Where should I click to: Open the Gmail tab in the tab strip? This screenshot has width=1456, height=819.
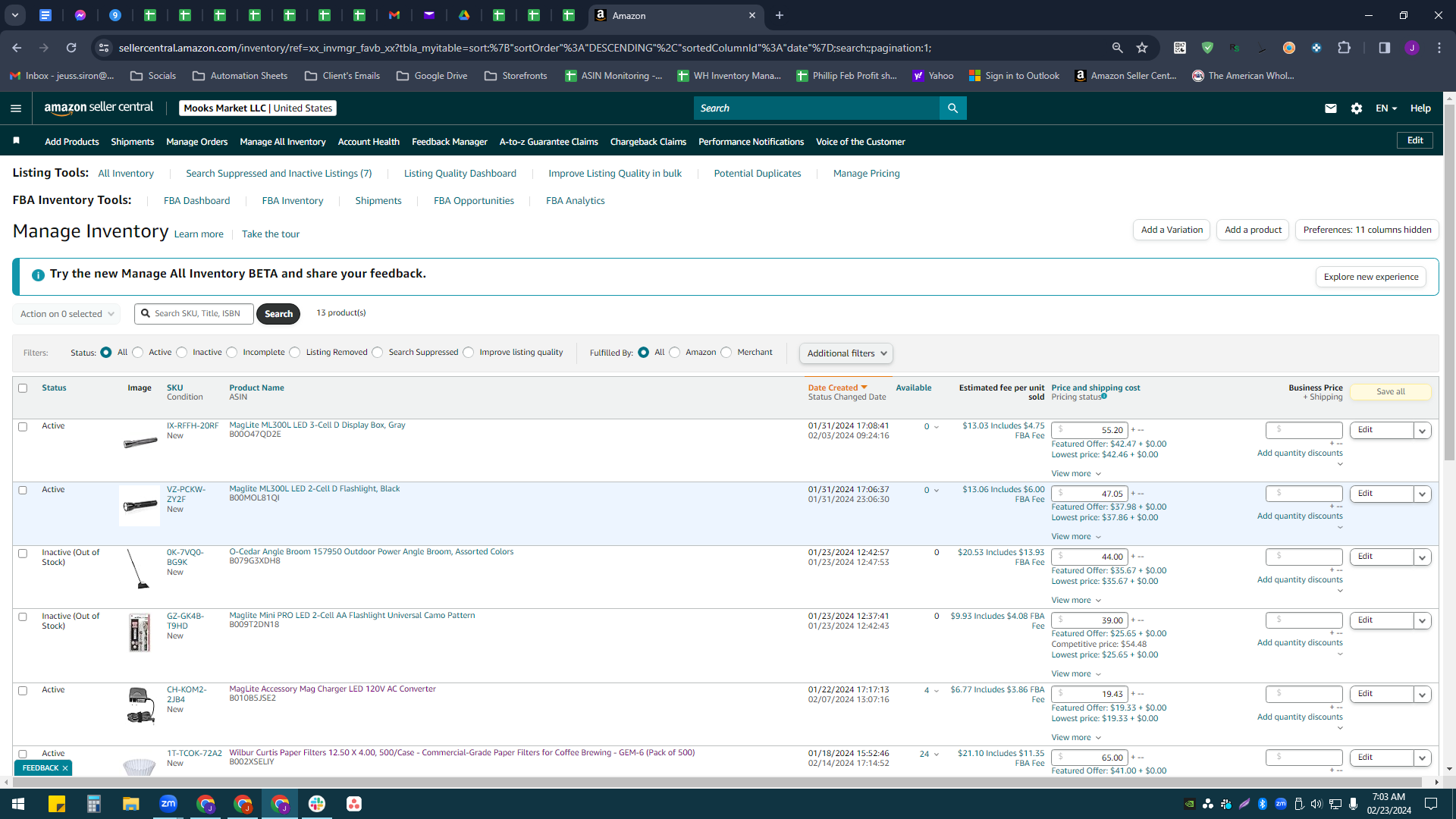point(394,15)
